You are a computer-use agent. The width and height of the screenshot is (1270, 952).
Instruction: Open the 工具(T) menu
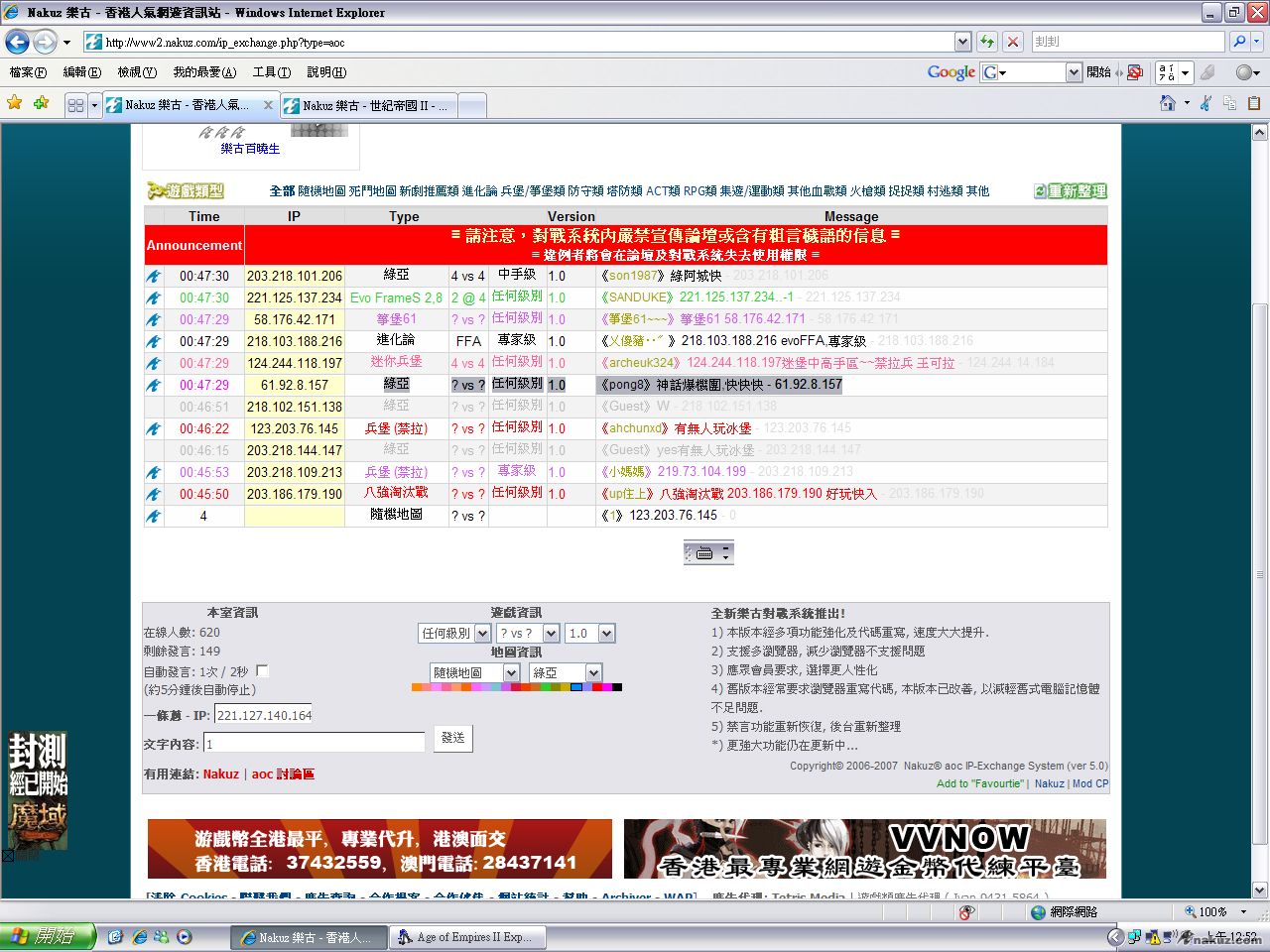tap(271, 72)
